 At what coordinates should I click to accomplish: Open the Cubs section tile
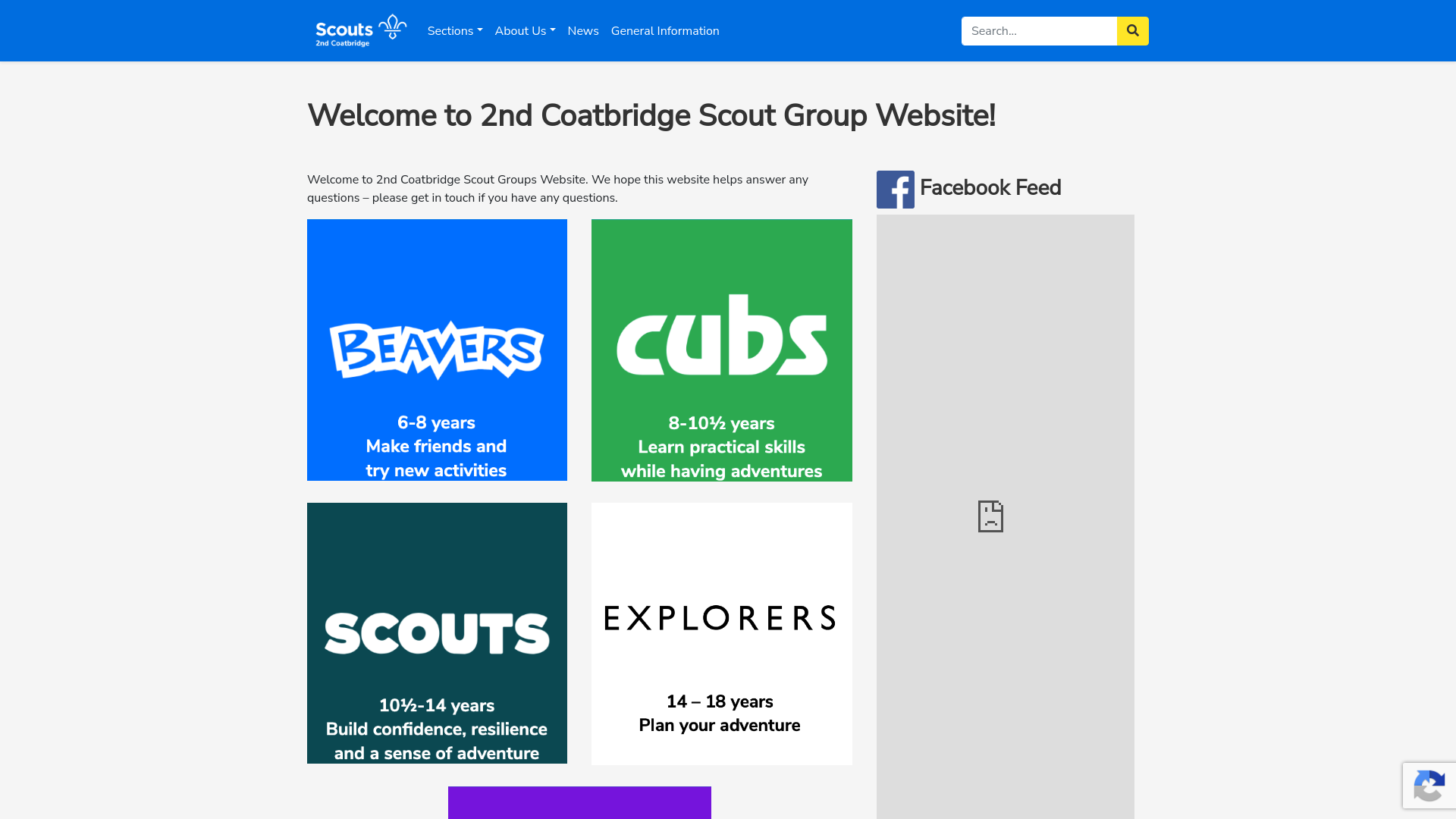coord(722,350)
